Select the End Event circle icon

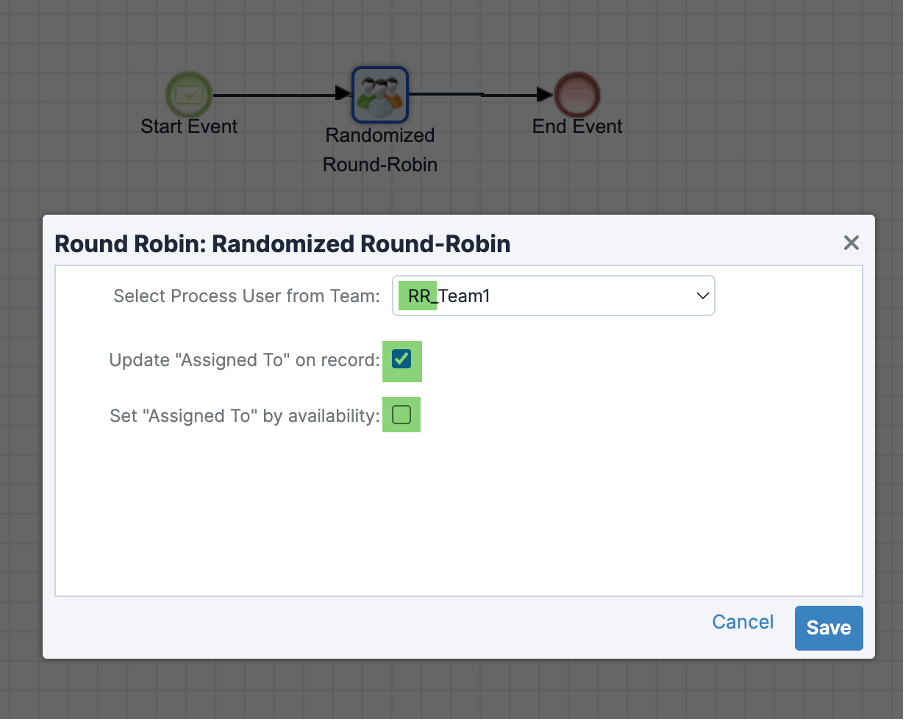click(x=577, y=95)
